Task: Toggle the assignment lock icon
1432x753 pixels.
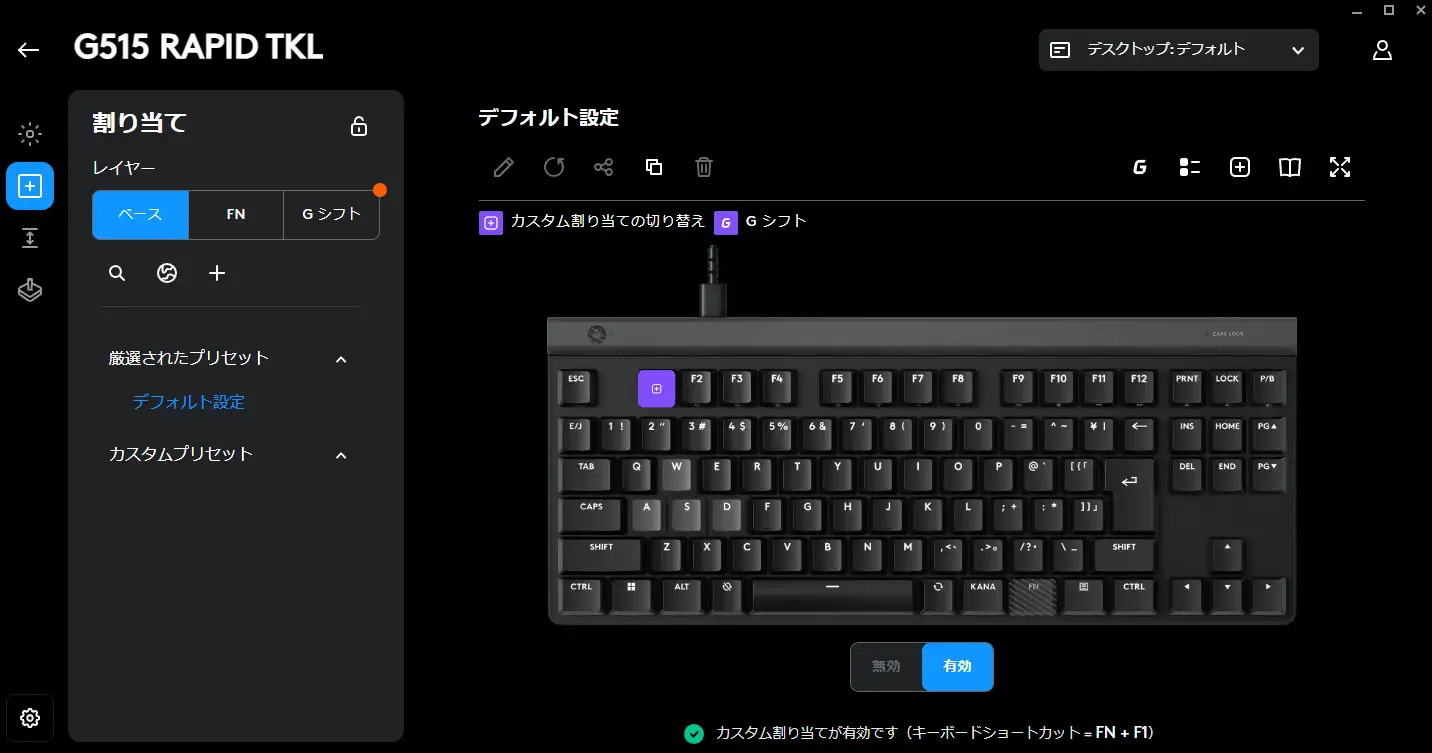Action: click(359, 126)
